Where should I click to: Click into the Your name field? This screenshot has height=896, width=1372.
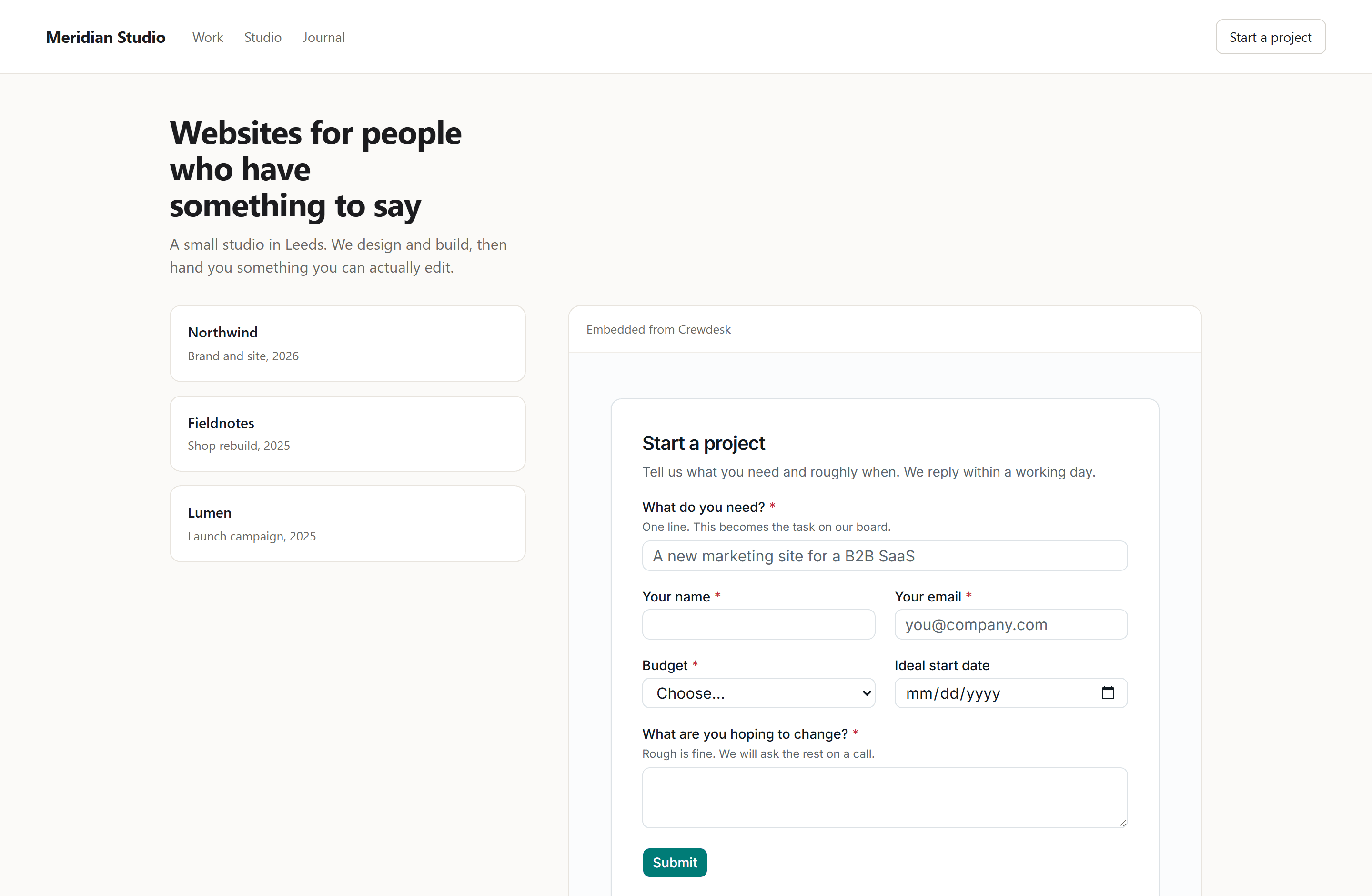(758, 624)
